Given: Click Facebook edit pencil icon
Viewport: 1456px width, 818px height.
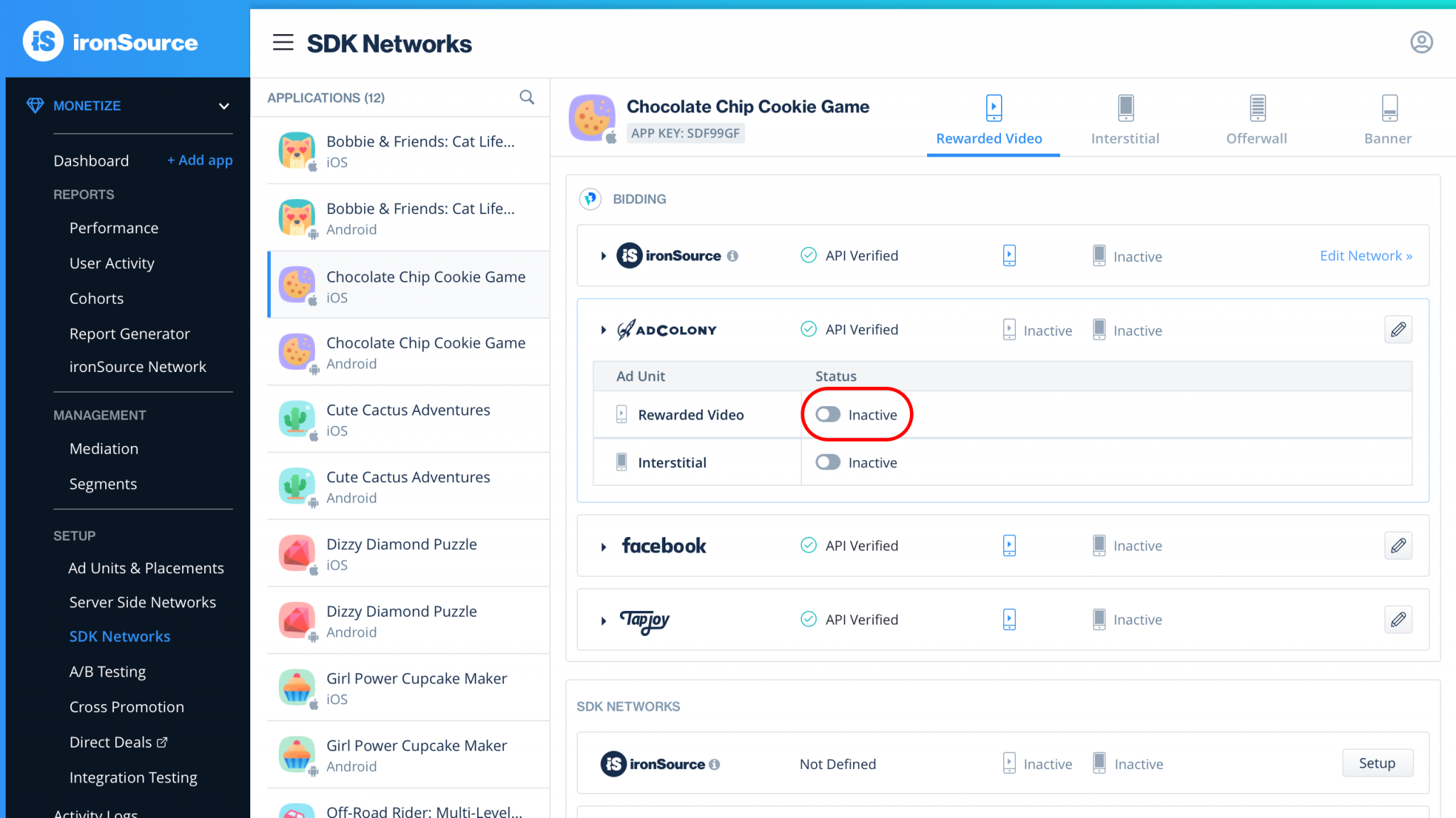Looking at the screenshot, I should pyautogui.click(x=1398, y=546).
